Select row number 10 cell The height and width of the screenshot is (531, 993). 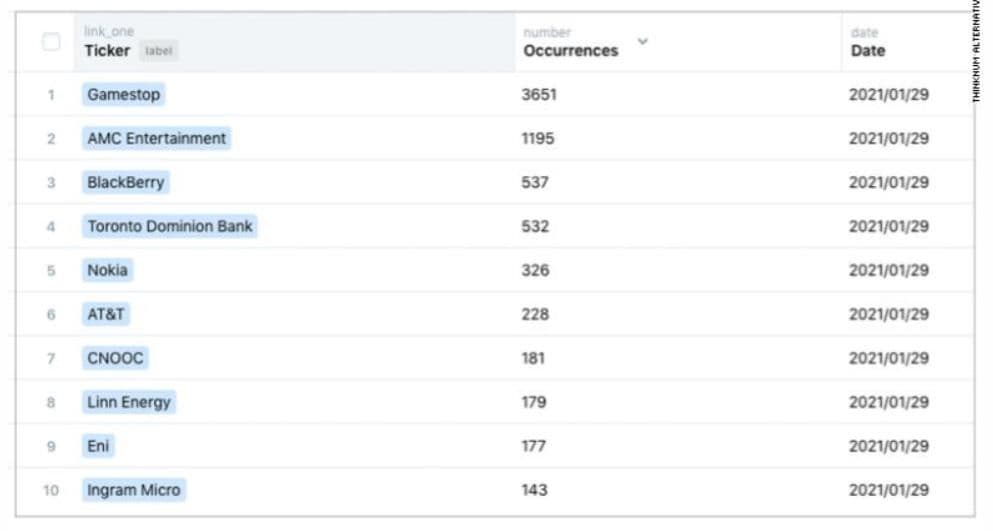(x=50, y=491)
